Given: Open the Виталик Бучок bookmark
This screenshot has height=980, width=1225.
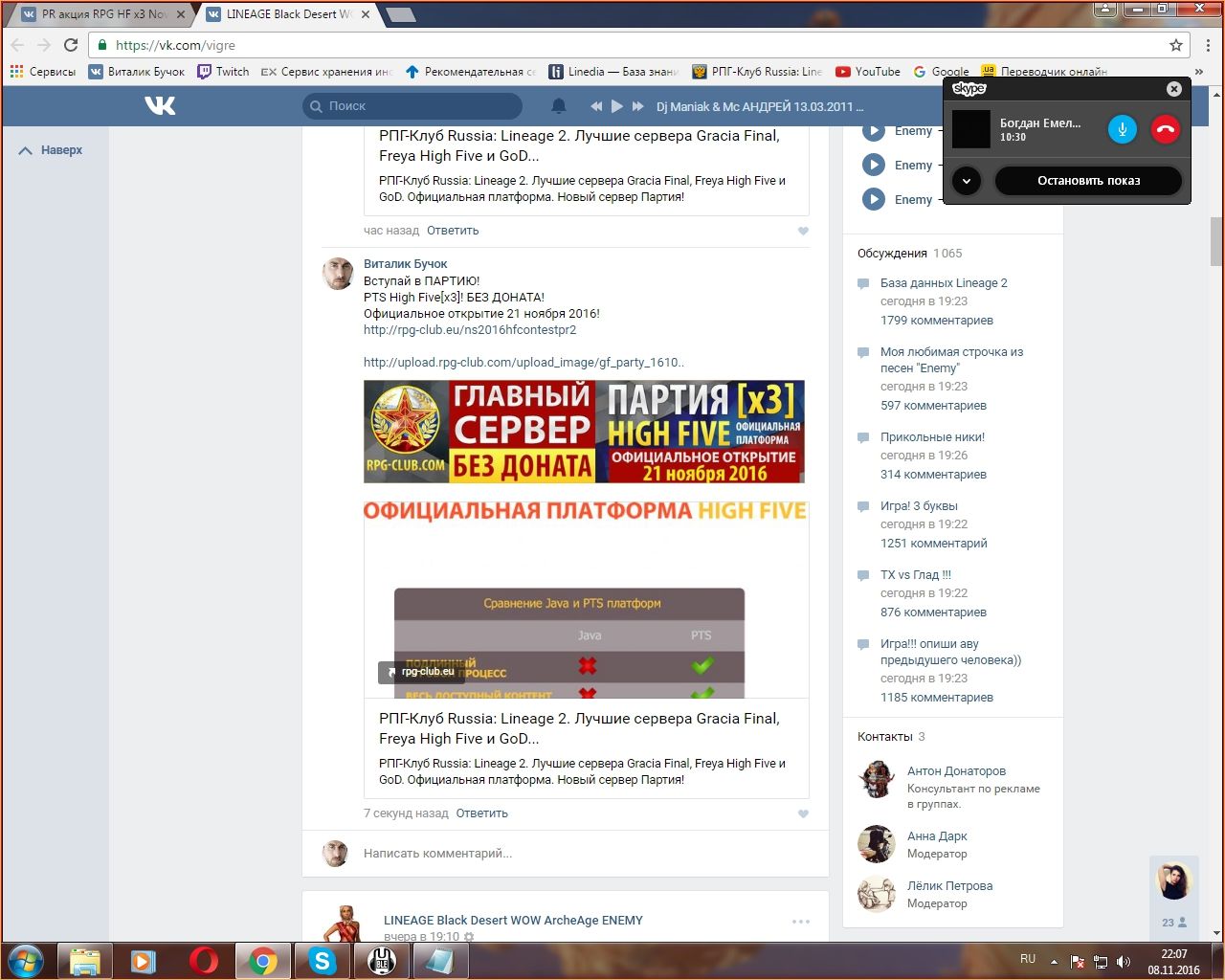Looking at the screenshot, I should [137, 72].
